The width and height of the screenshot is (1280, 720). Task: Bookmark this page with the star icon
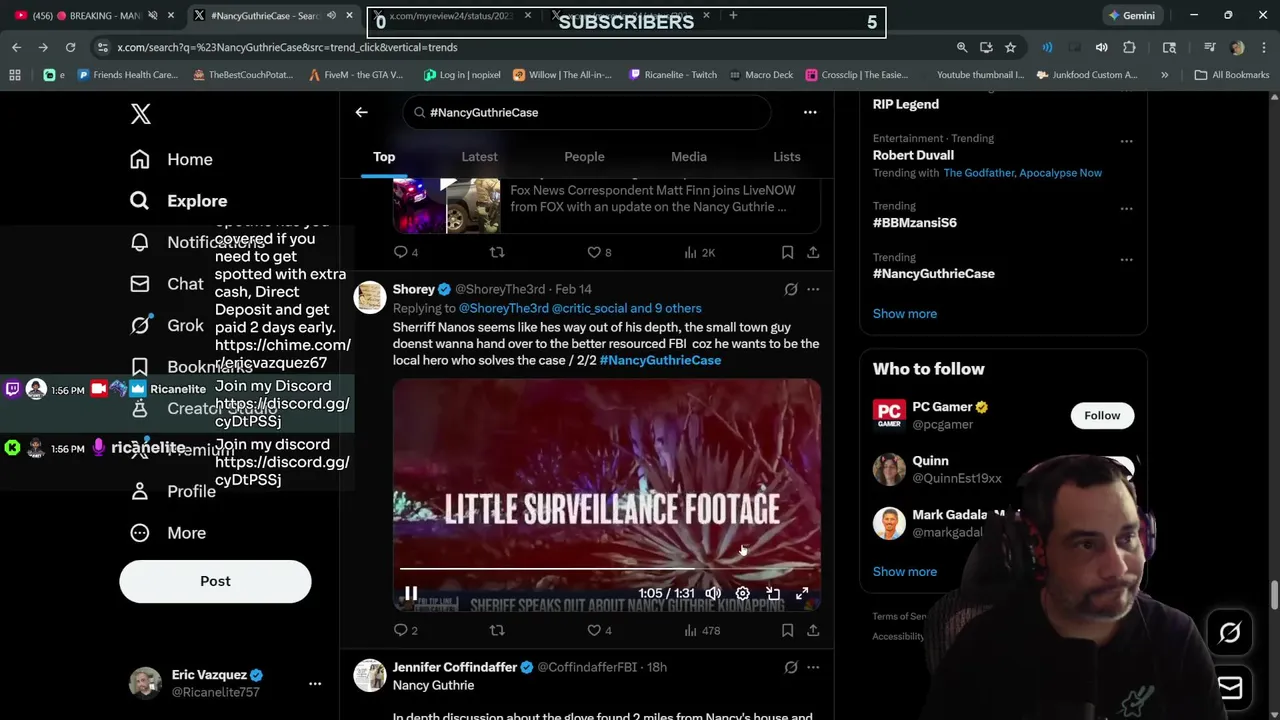(x=1010, y=47)
